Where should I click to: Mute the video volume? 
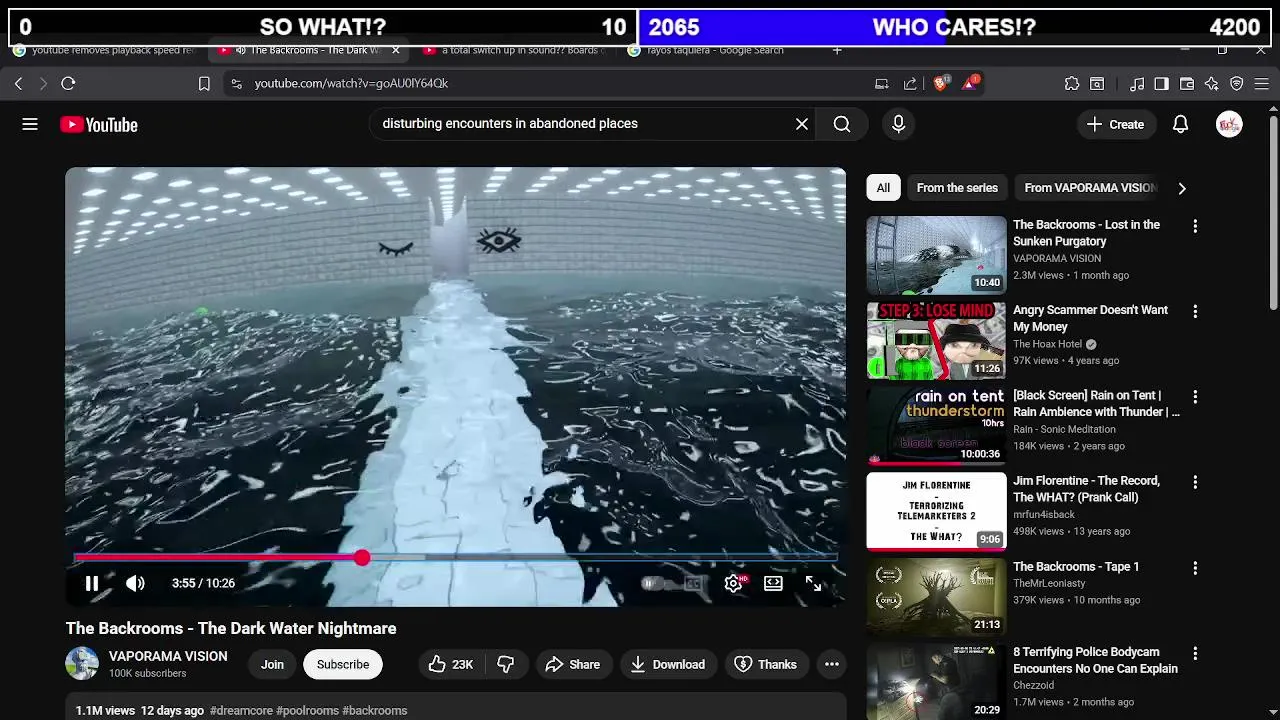click(135, 583)
